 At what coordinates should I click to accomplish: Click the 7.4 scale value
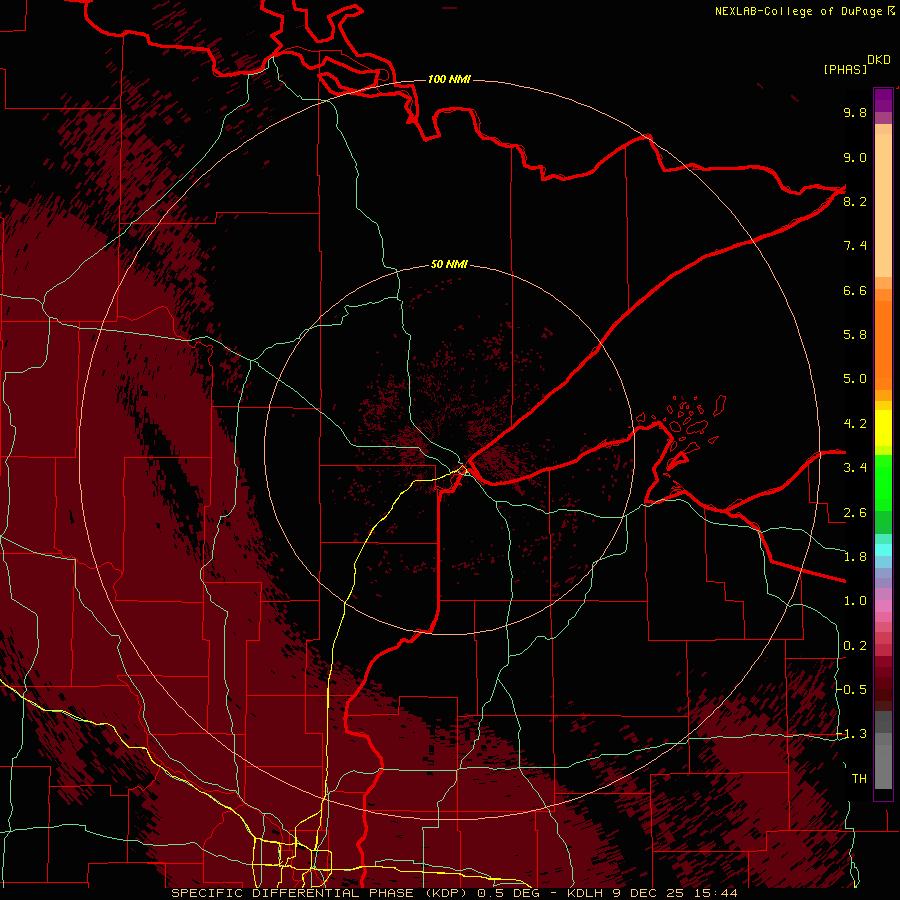pyautogui.click(x=855, y=246)
